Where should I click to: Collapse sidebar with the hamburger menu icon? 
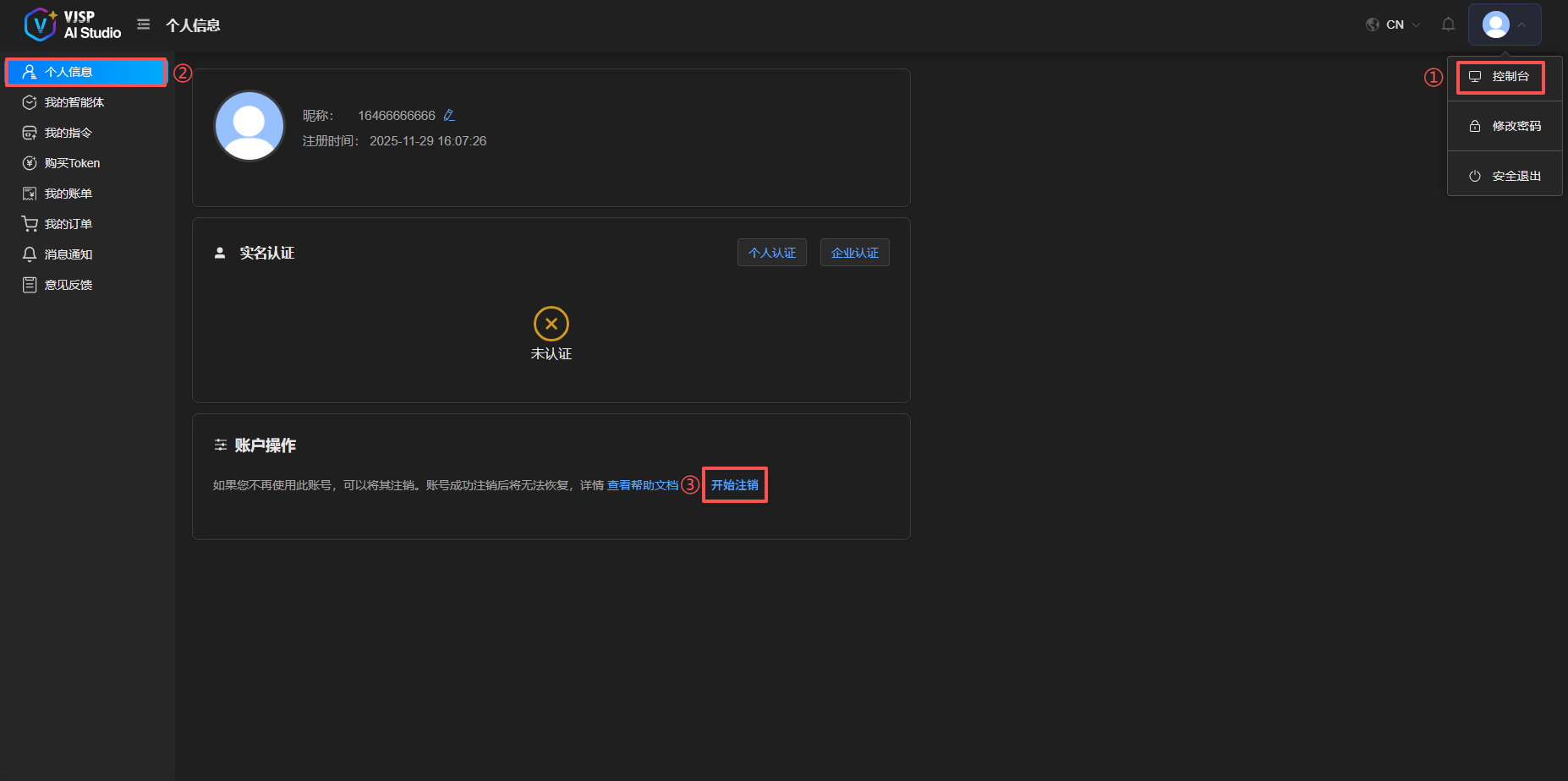click(144, 25)
